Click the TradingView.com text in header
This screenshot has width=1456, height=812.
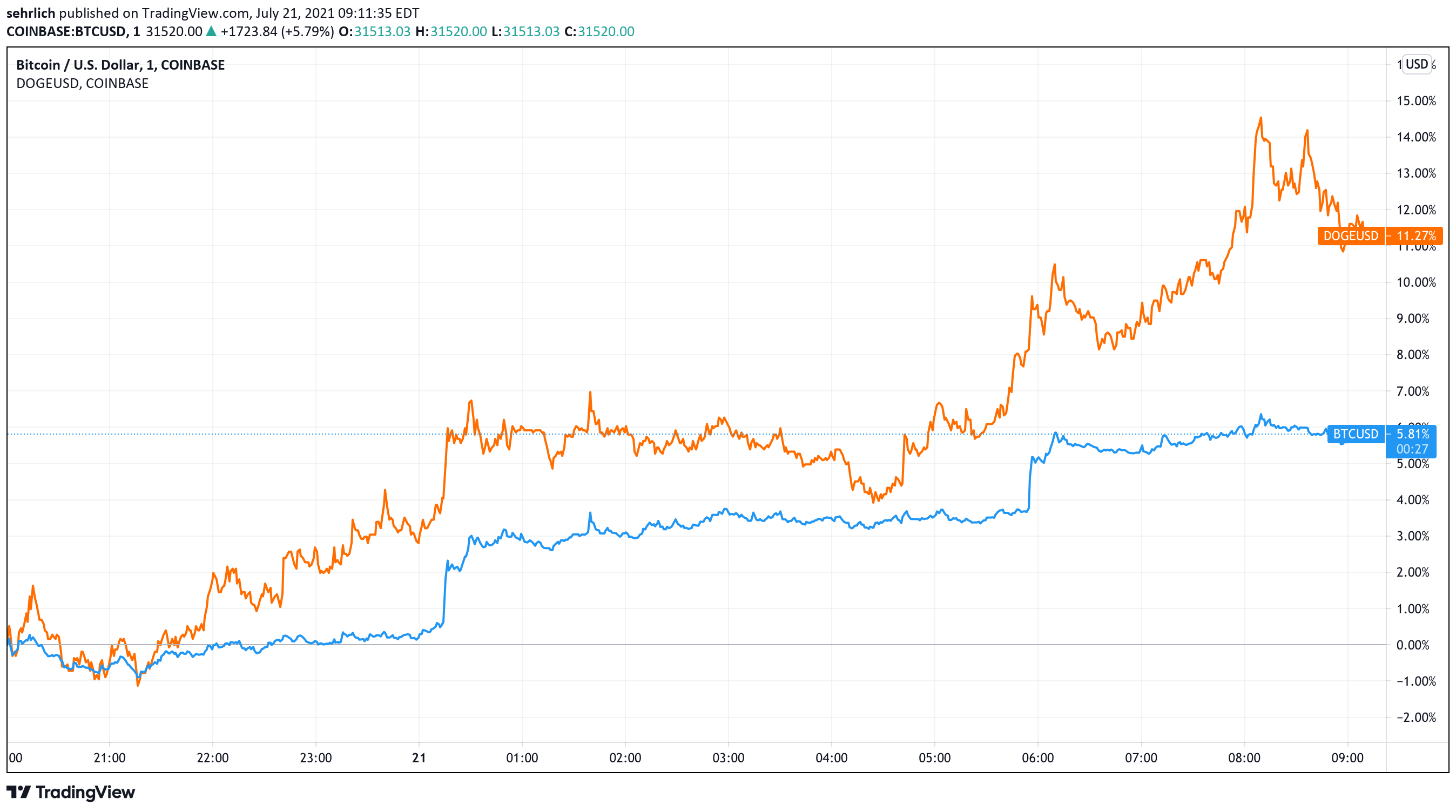click(x=195, y=13)
